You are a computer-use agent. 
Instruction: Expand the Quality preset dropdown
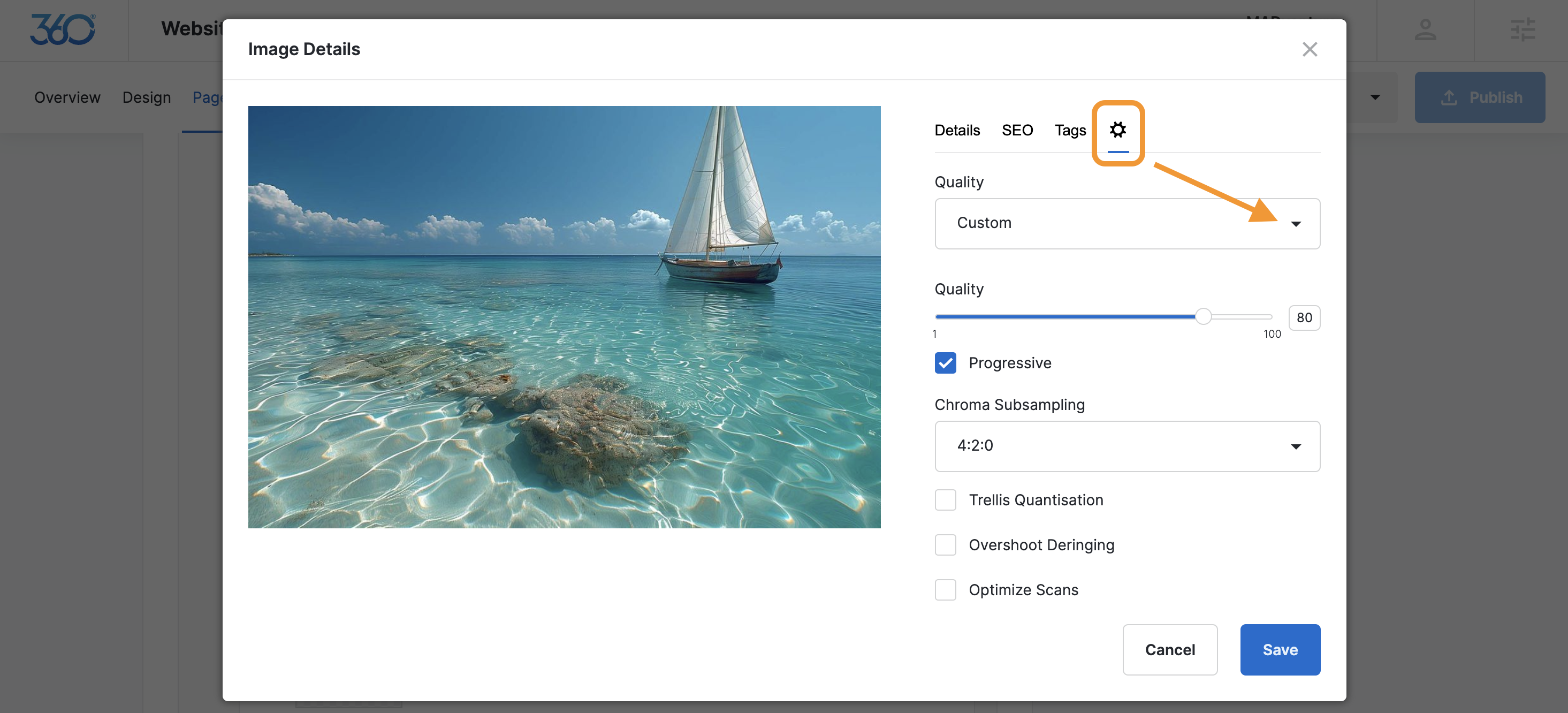(x=1126, y=223)
